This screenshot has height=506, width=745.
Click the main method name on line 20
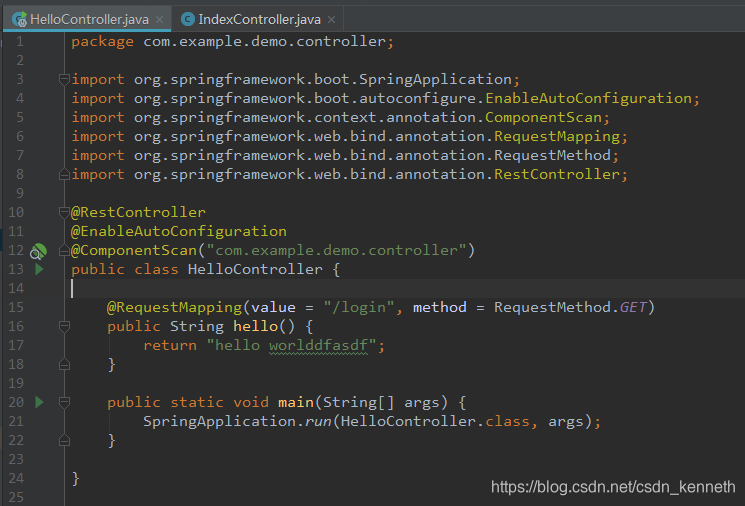tap(296, 402)
